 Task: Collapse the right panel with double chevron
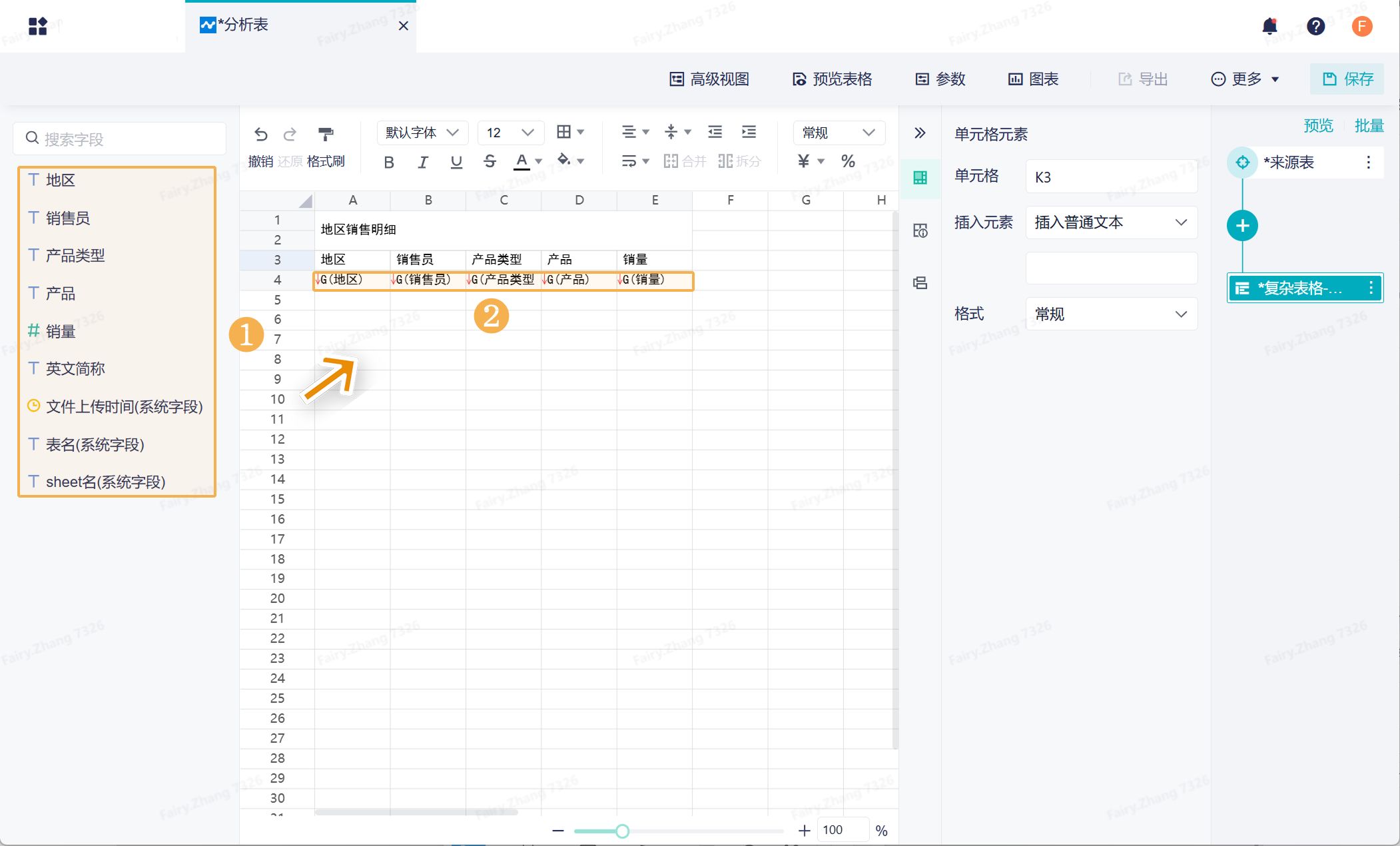tap(920, 133)
